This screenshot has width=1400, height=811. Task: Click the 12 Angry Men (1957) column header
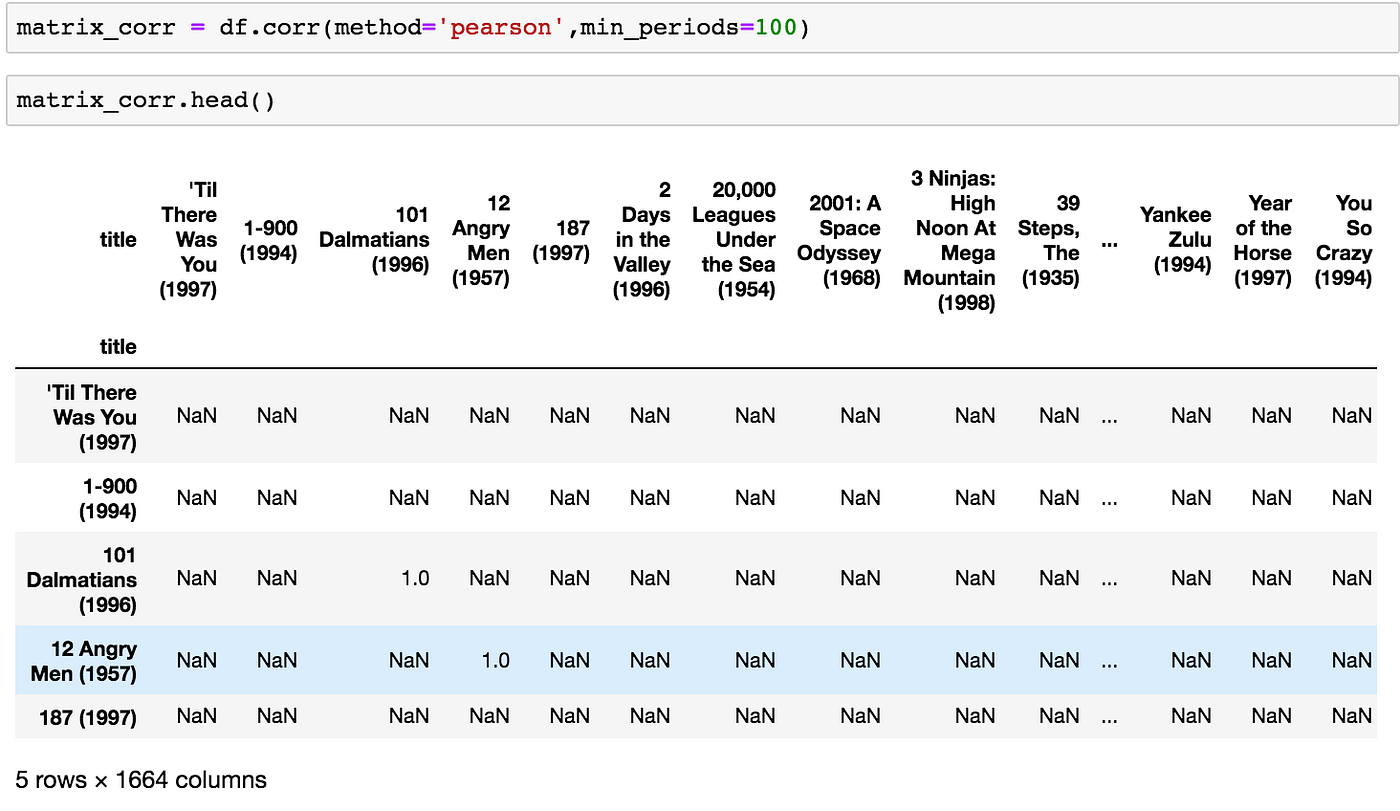(x=482, y=240)
